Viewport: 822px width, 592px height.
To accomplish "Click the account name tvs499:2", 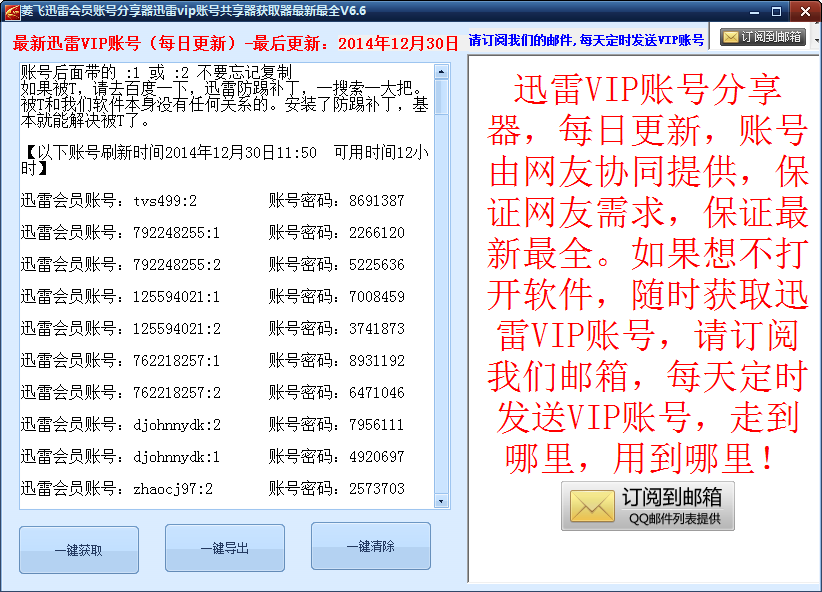I will coord(165,201).
